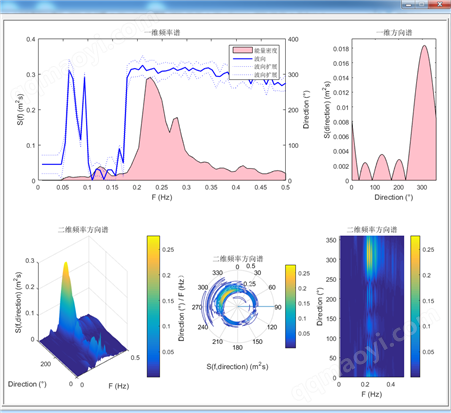Click the 二维频率方向谱 title above the polar plot
Screen dimensions: 451x413
point(238,258)
